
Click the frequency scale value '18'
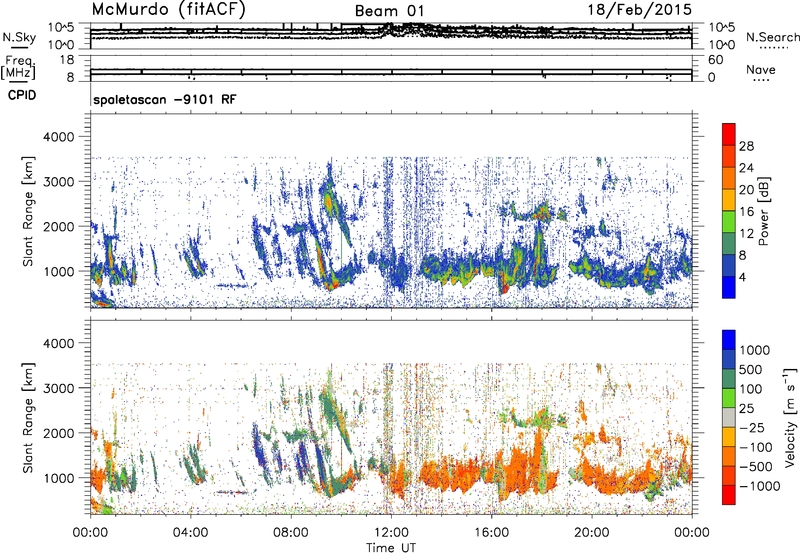67,60
